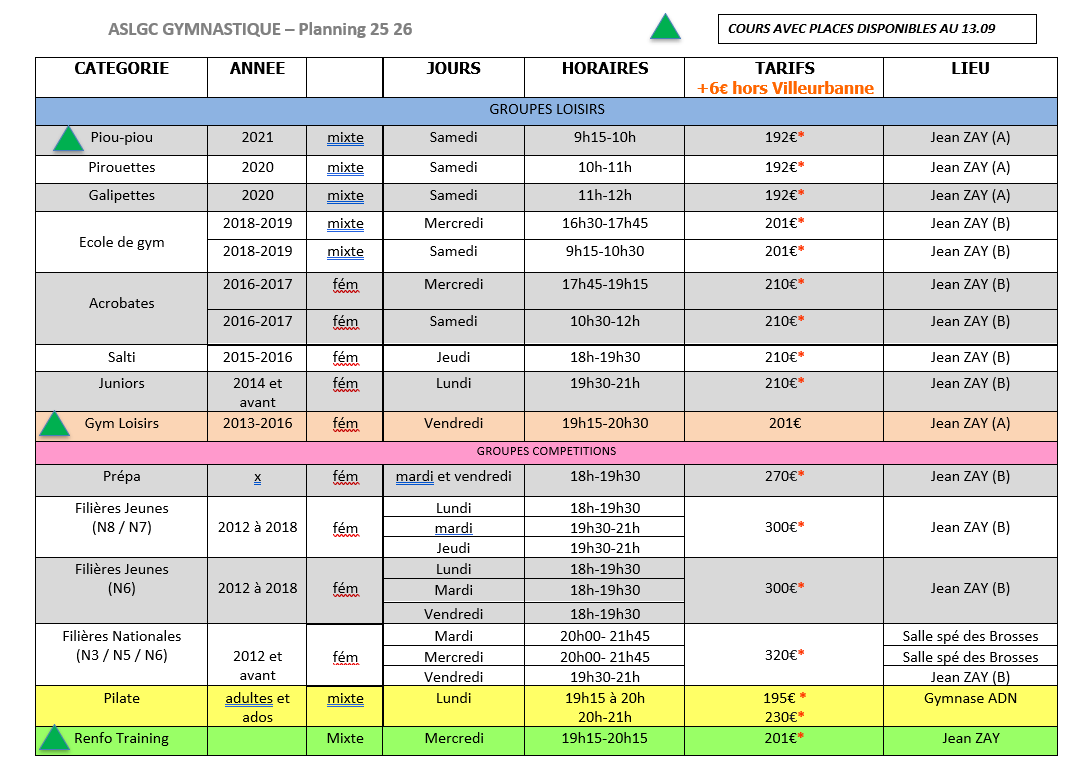Image resolution: width=1083 pixels, height=765 pixels.
Task: Click the 320€ tarif cell
Action: [x=784, y=656]
